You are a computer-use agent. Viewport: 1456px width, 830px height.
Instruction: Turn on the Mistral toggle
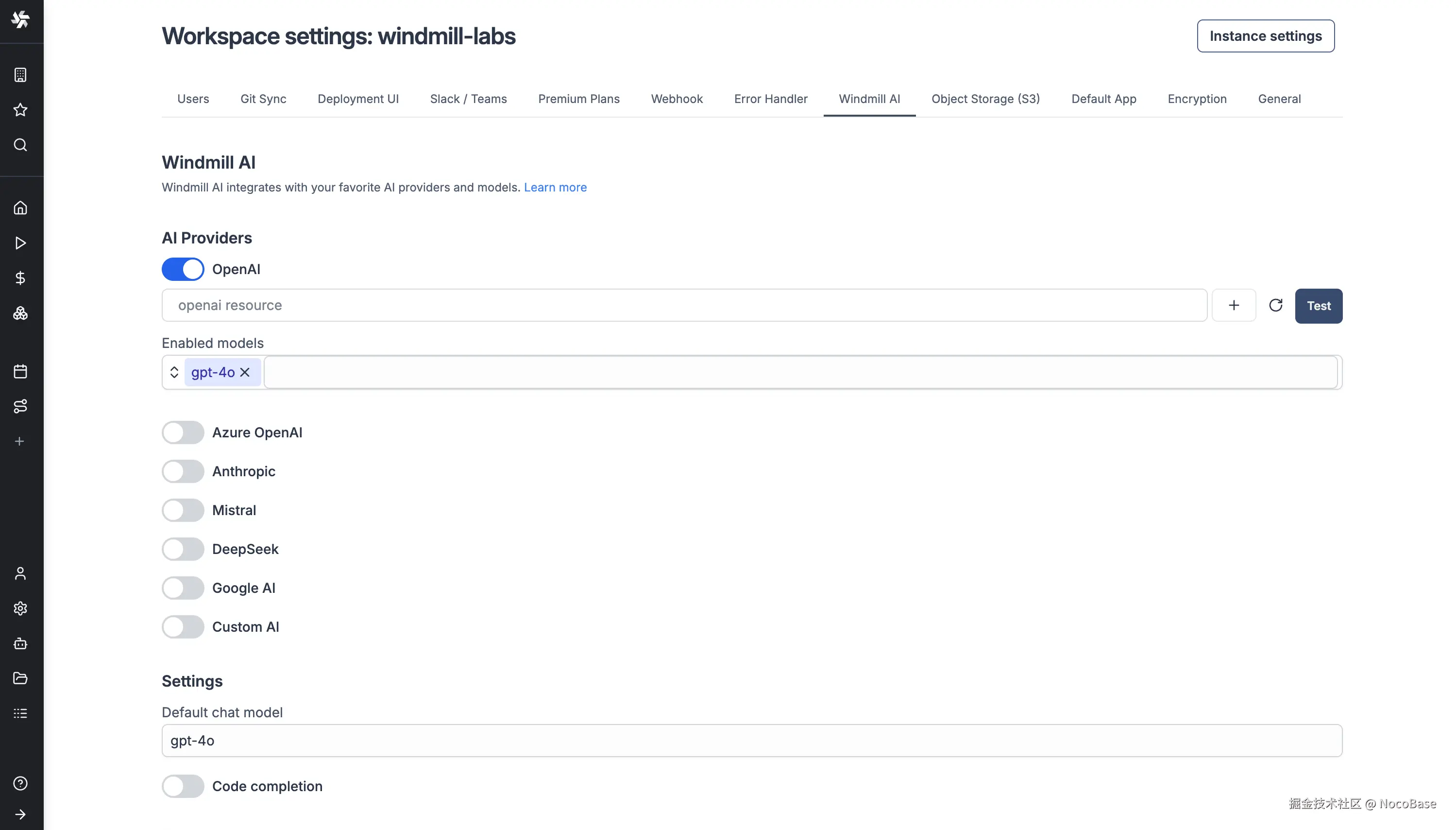(x=183, y=510)
